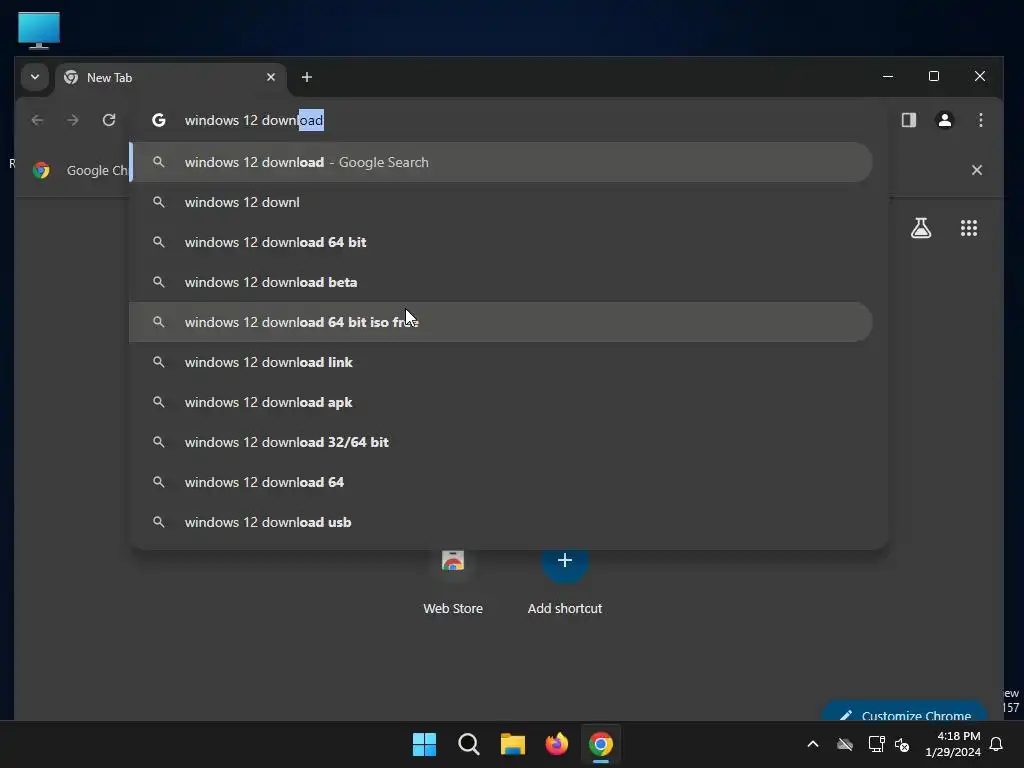Click the muted volume tray icon

pos(903,744)
